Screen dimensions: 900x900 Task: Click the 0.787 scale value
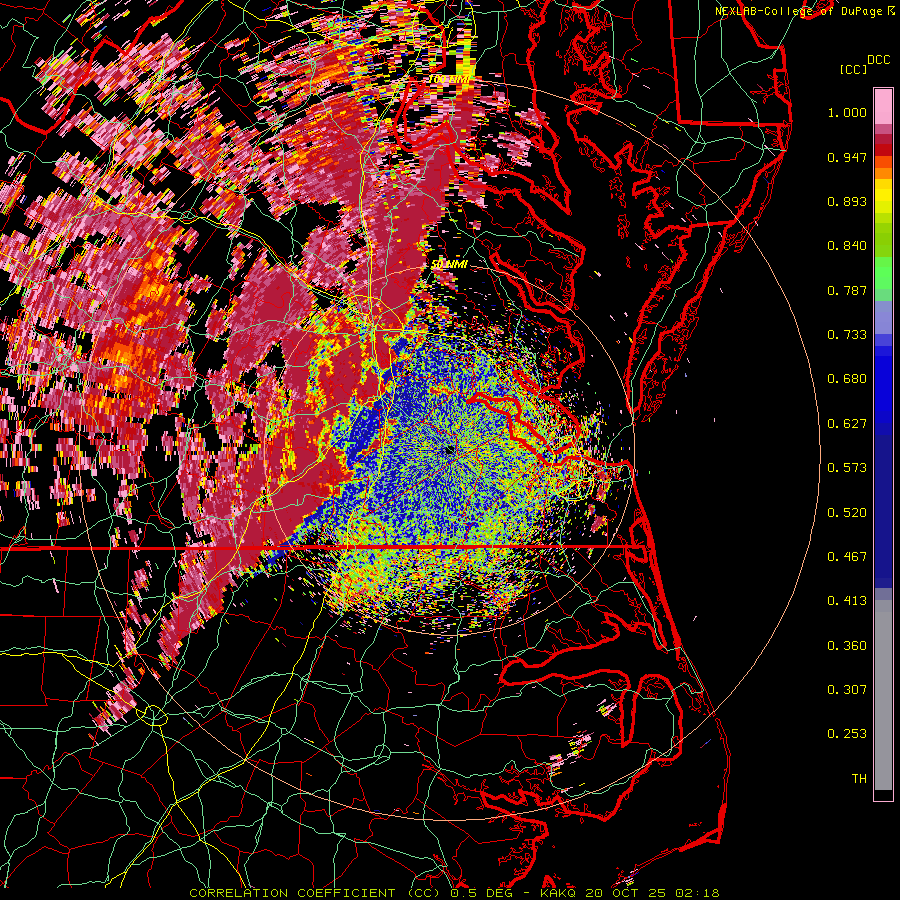pyautogui.click(x=847, y=290)
